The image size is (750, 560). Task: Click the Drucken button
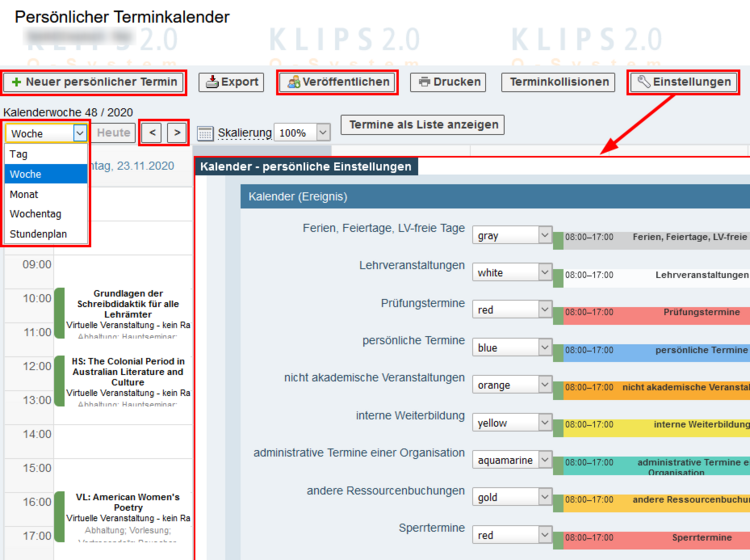click(448, 82)
